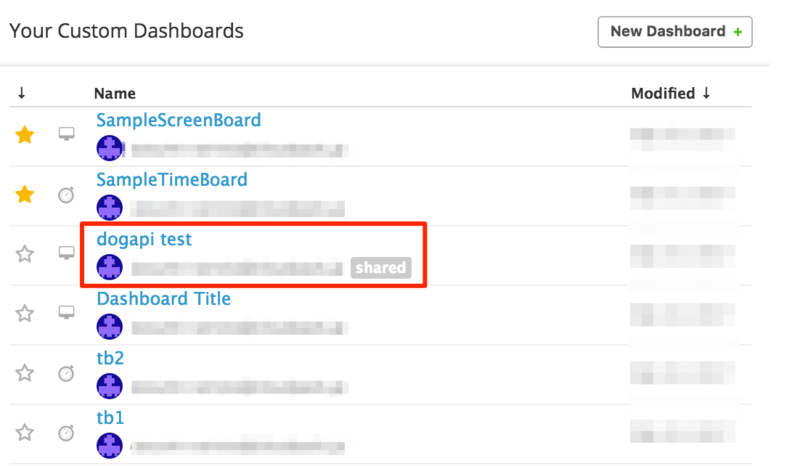Click SampleScreenBoard's screenboard monitor icon

(x=66, y=134)
